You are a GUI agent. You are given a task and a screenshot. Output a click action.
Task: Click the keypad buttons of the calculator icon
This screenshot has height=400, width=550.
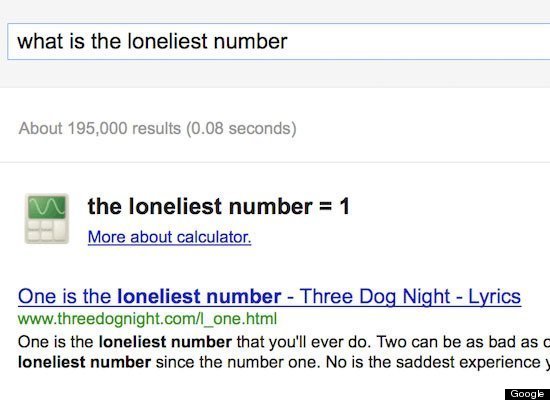point(47,230)
